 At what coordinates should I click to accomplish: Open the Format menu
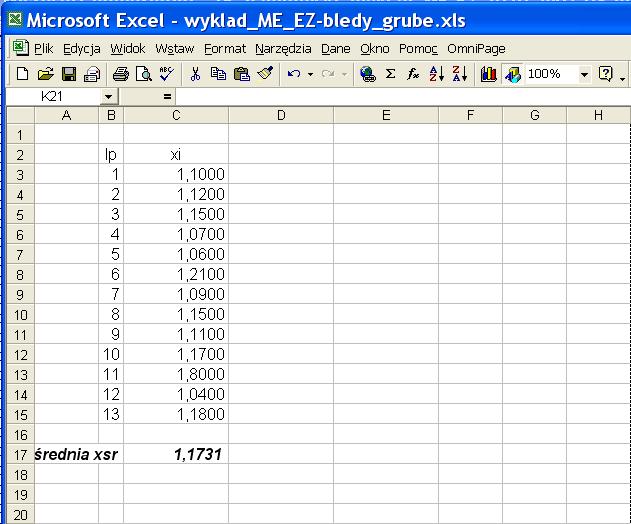click(225, 49)
